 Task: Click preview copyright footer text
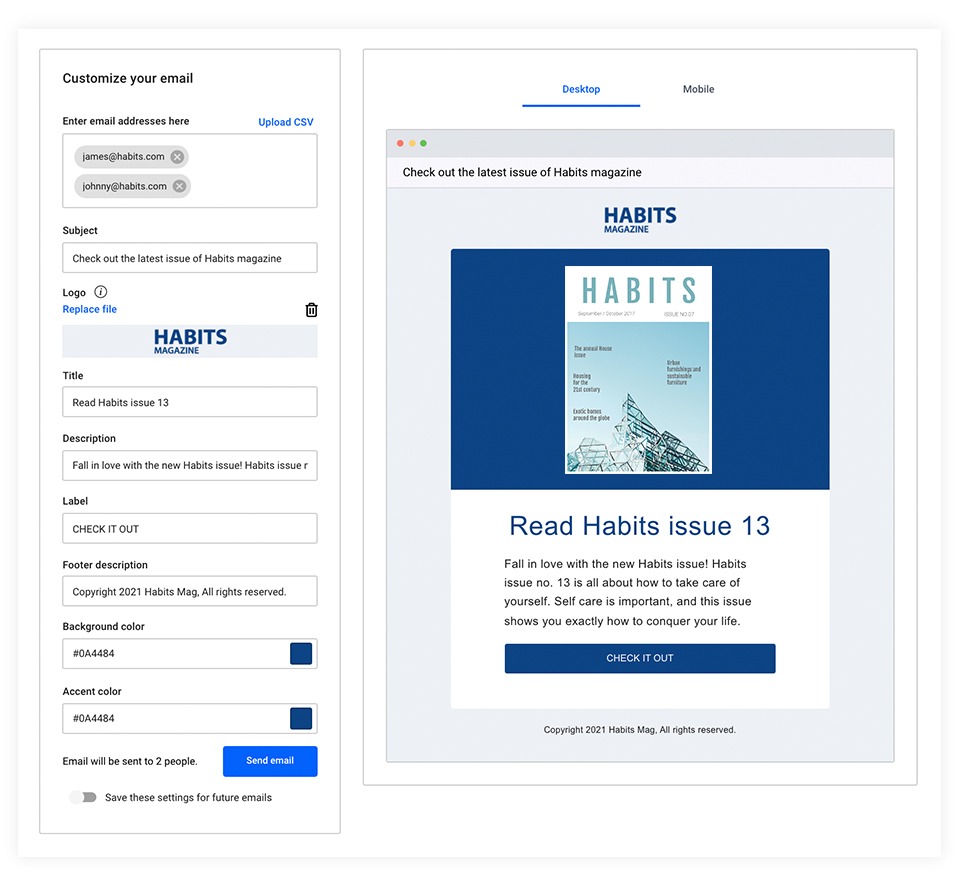click(640, 730)
